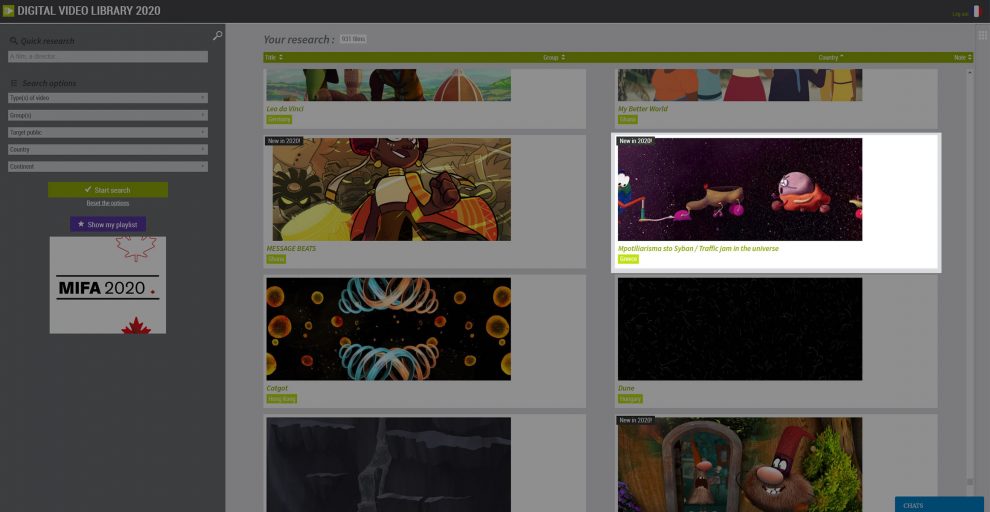Sort results by the Group column

553,58
